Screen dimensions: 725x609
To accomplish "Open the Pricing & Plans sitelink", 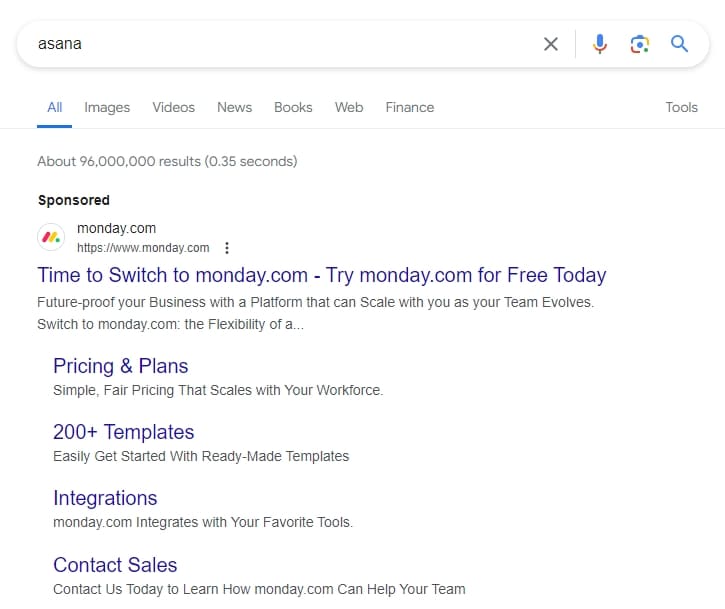I will pyautogui.click(x=120, y=366).
